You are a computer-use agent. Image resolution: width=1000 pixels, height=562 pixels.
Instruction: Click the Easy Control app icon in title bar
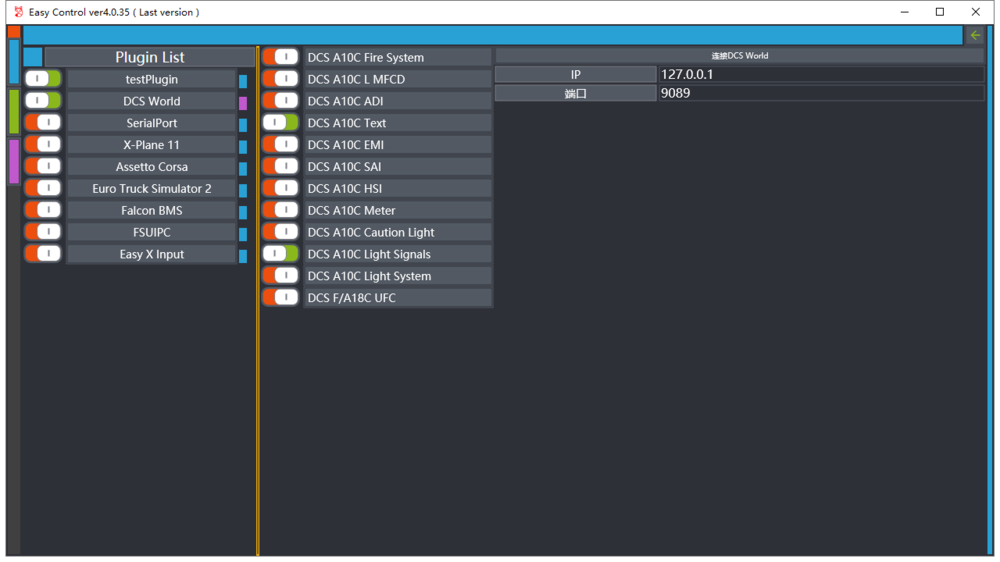click(18, 11)
